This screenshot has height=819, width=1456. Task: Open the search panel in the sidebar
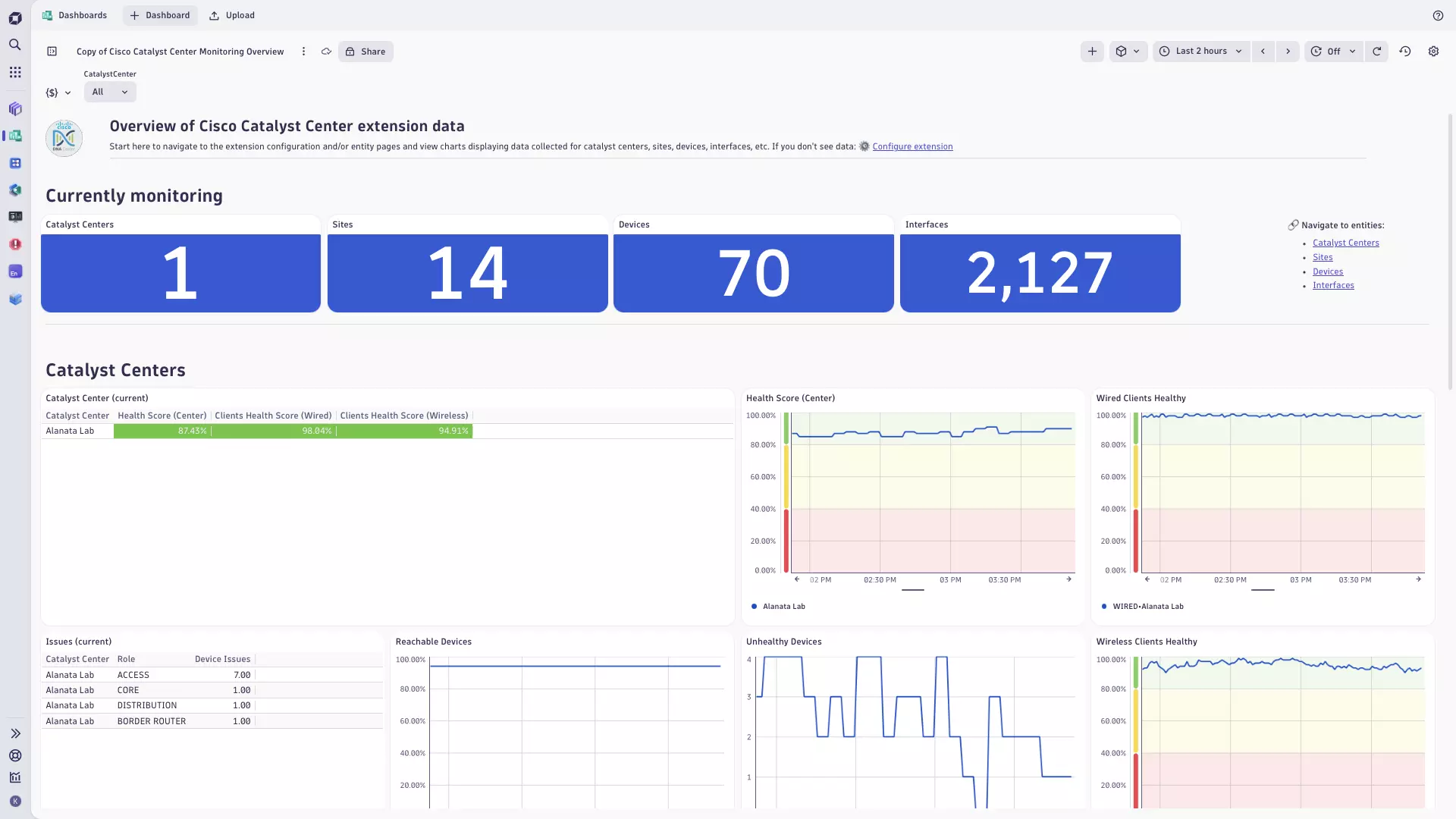pos(15,45)
